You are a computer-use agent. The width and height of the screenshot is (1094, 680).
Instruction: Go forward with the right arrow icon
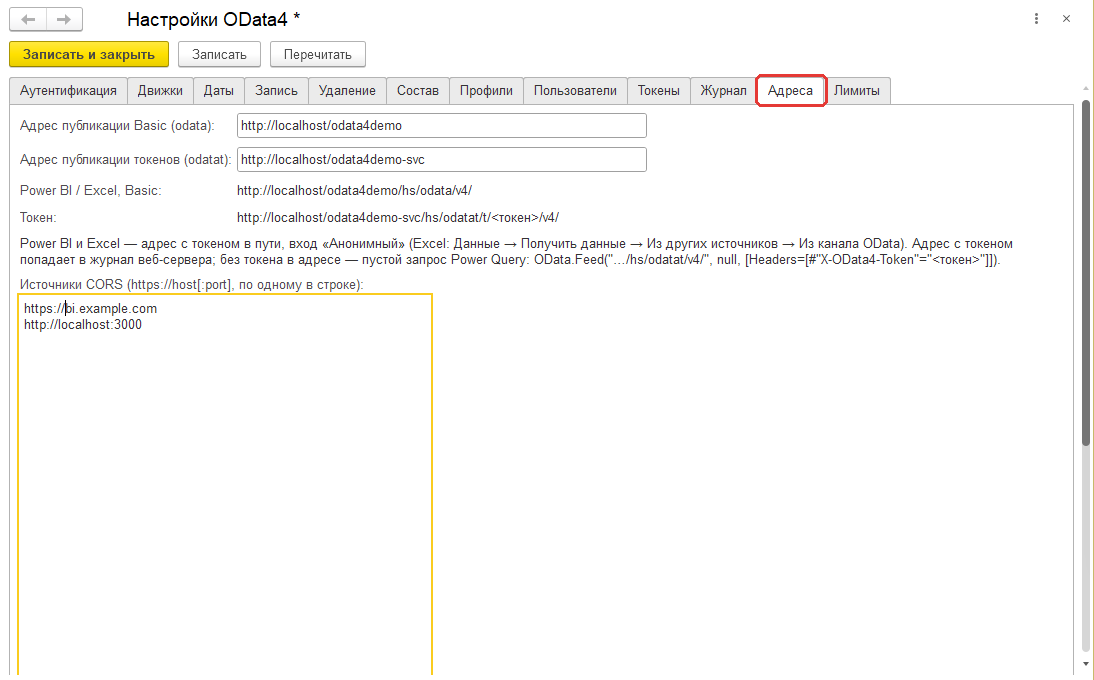[64, 20]
